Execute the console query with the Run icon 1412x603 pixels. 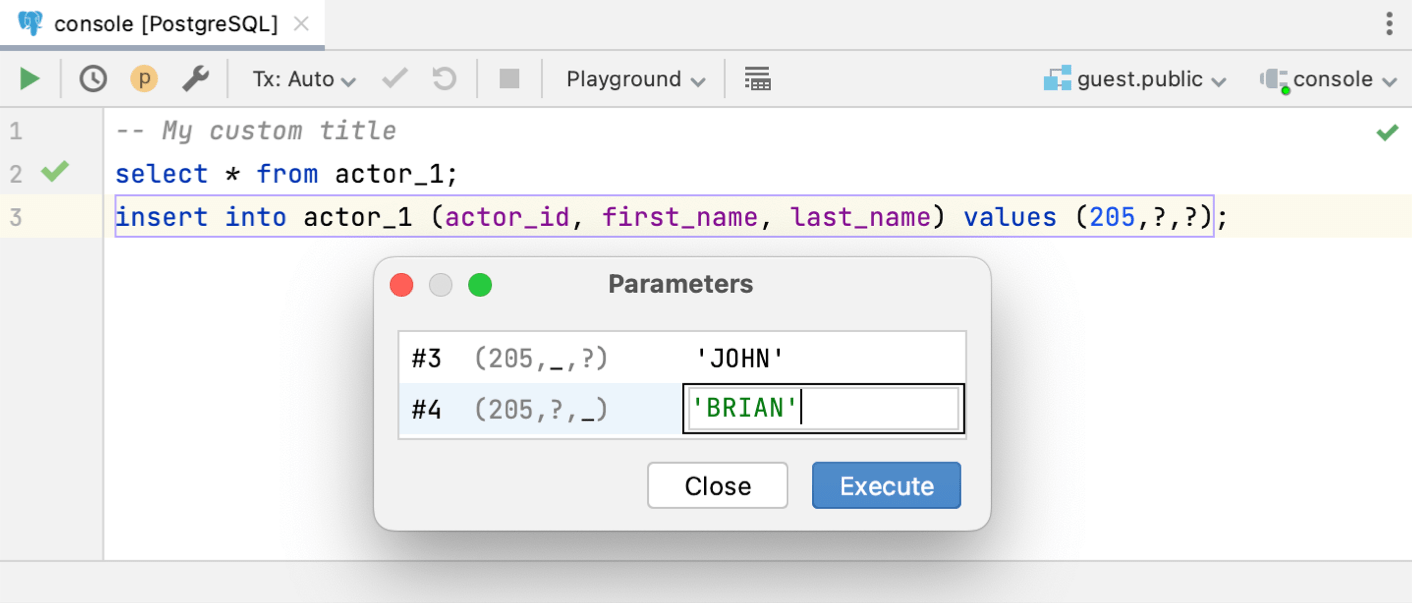29,78
